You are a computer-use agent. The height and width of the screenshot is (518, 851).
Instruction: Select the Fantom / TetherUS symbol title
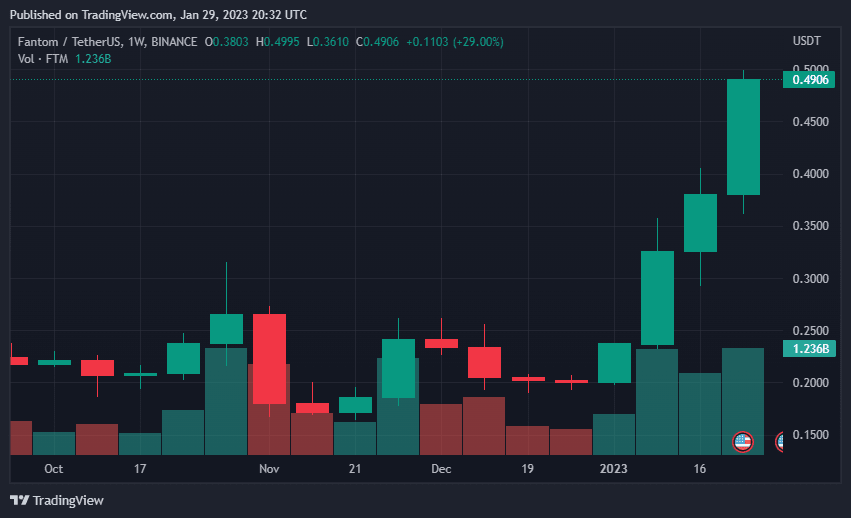(x=69, y=42)
